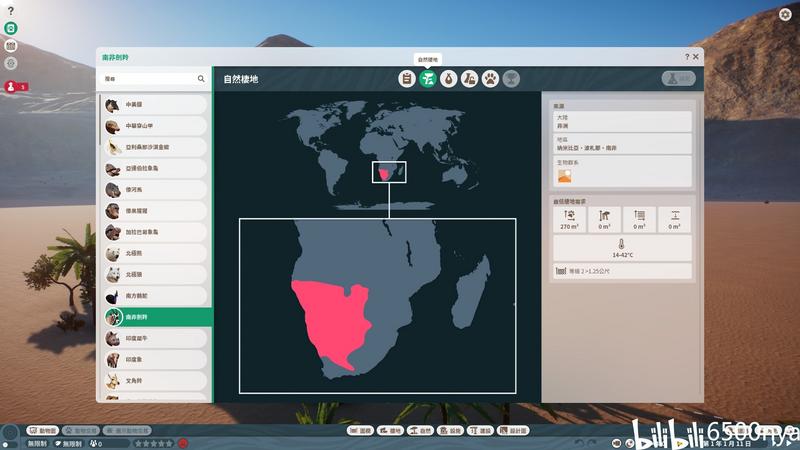Image resolution: width=800 pixels, height=450 pixels.
Task: Click the undo arrow in bottom bar
Action: (x=579, y=443)
